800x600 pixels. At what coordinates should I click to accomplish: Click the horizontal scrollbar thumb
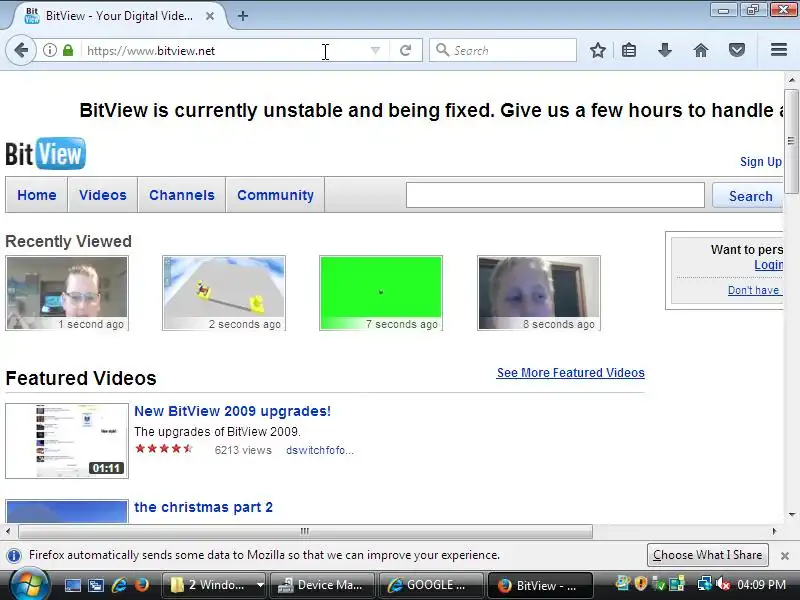[x=305, y=531]
